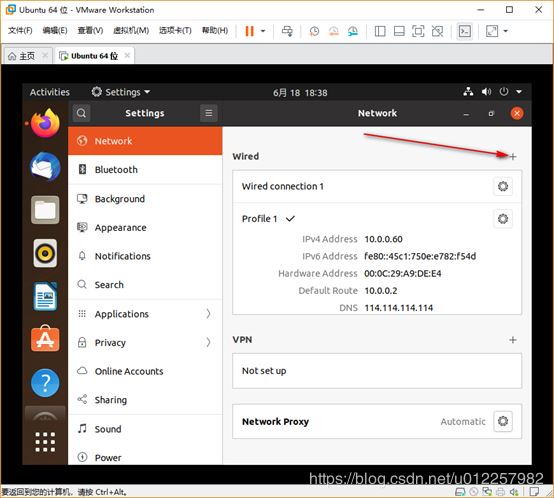
Task: Select Sharing in settings sidebar
Action: point(145,400)
